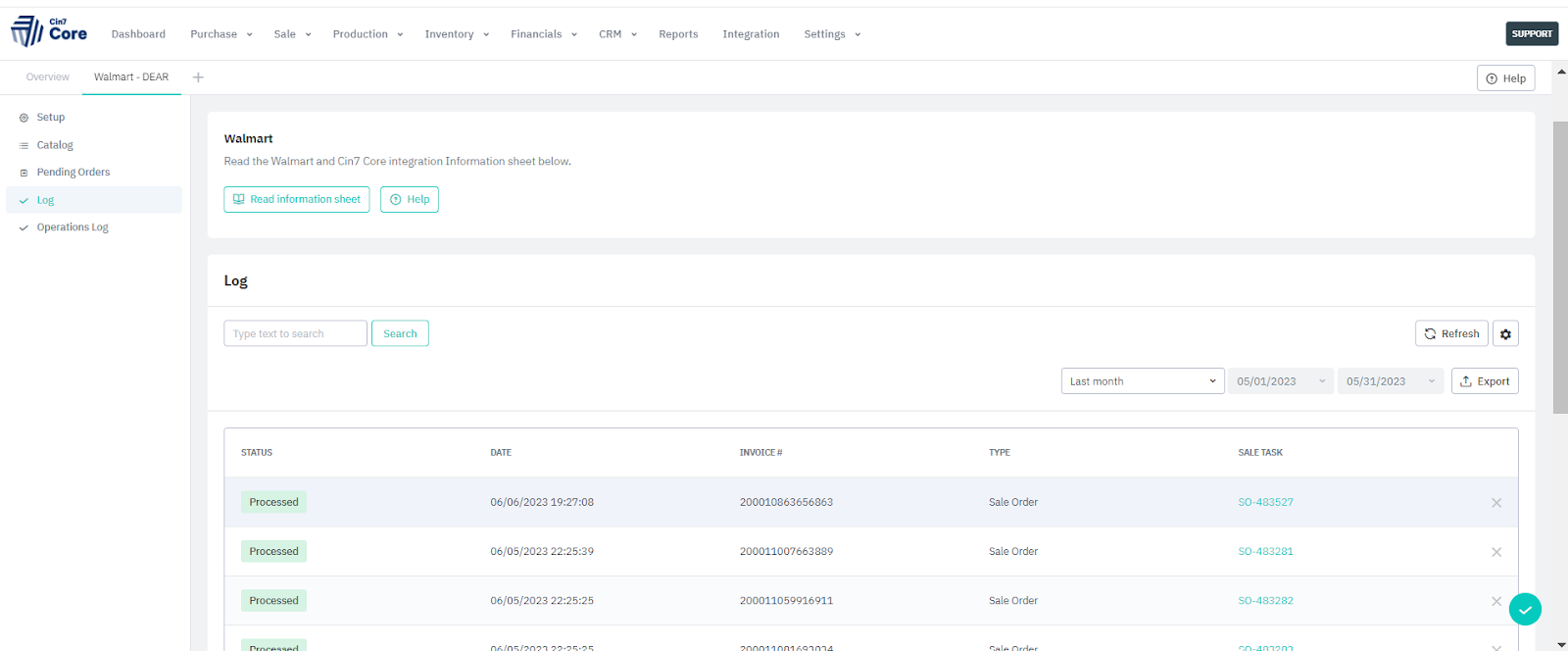Open Setup in the sidebar
The width and height of the screenshot is (1568, 651).
point(50,118)
